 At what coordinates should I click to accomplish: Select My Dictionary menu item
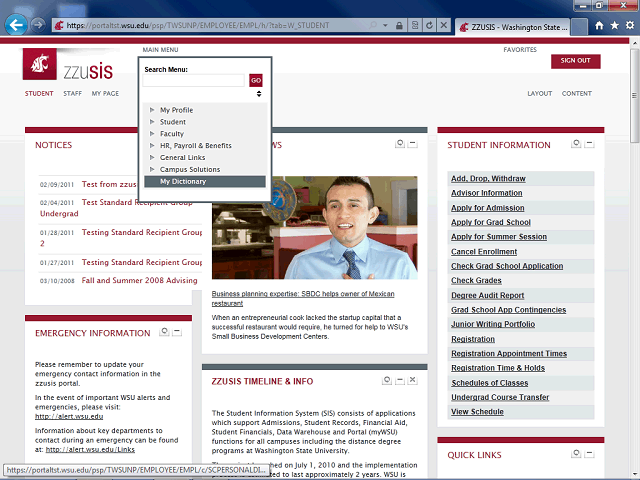[x=205, y=181]
